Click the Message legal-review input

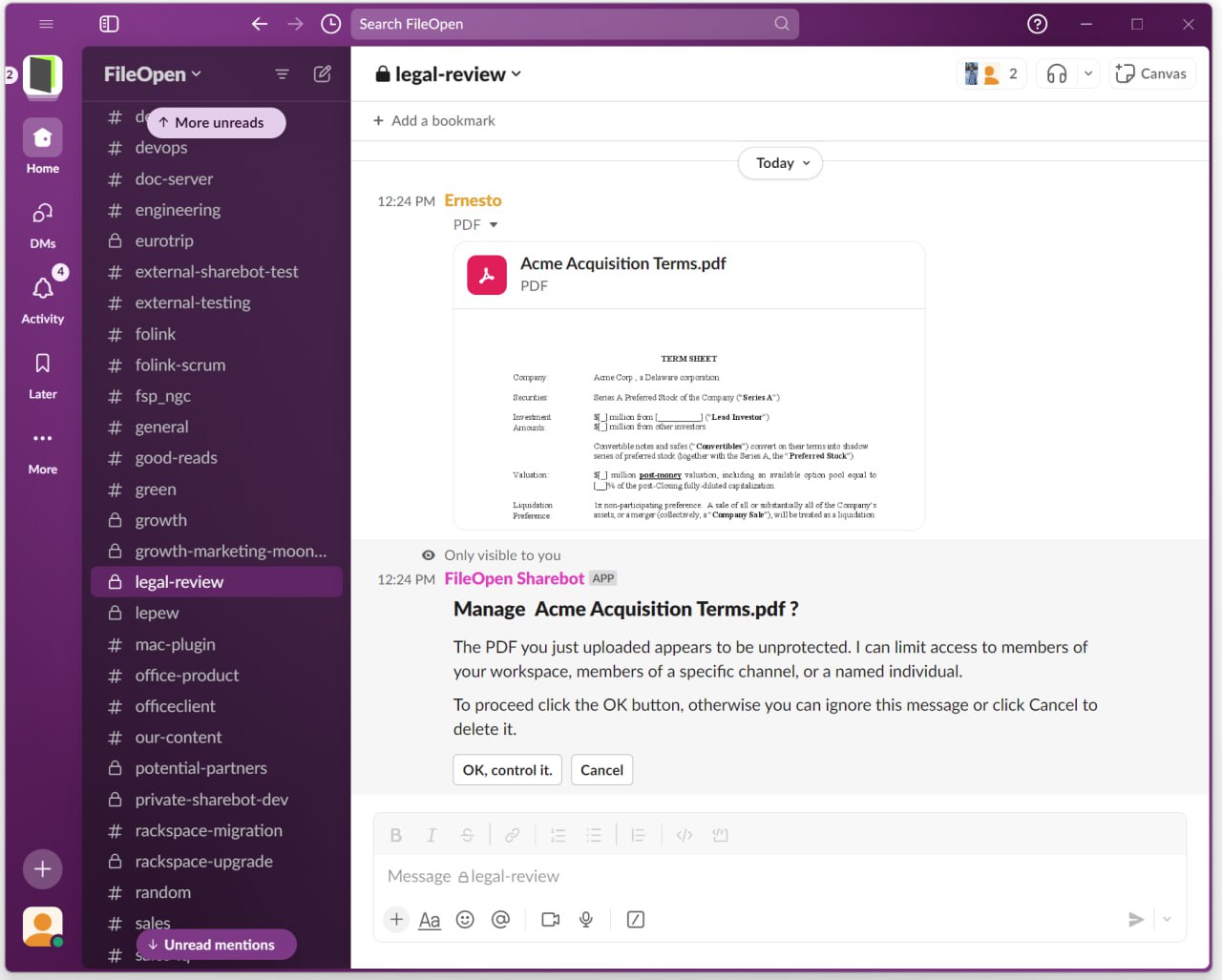778,876
